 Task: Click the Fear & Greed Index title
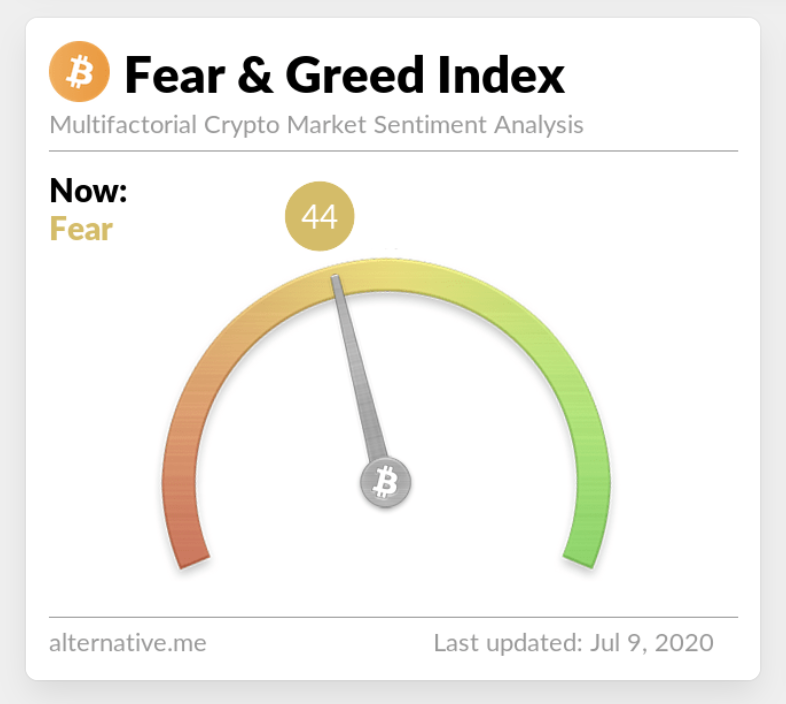tap(345, 75)
